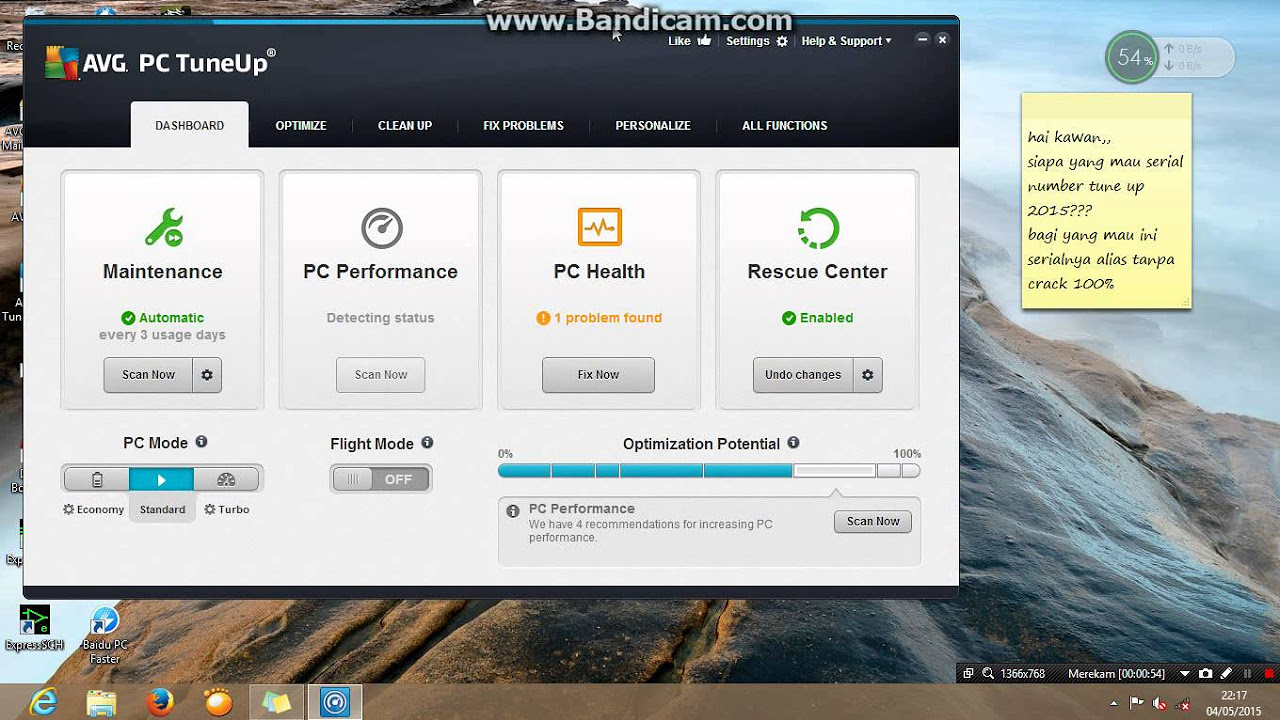
Task: Click the Standard label under PC Mode
Action: point(162,509)
